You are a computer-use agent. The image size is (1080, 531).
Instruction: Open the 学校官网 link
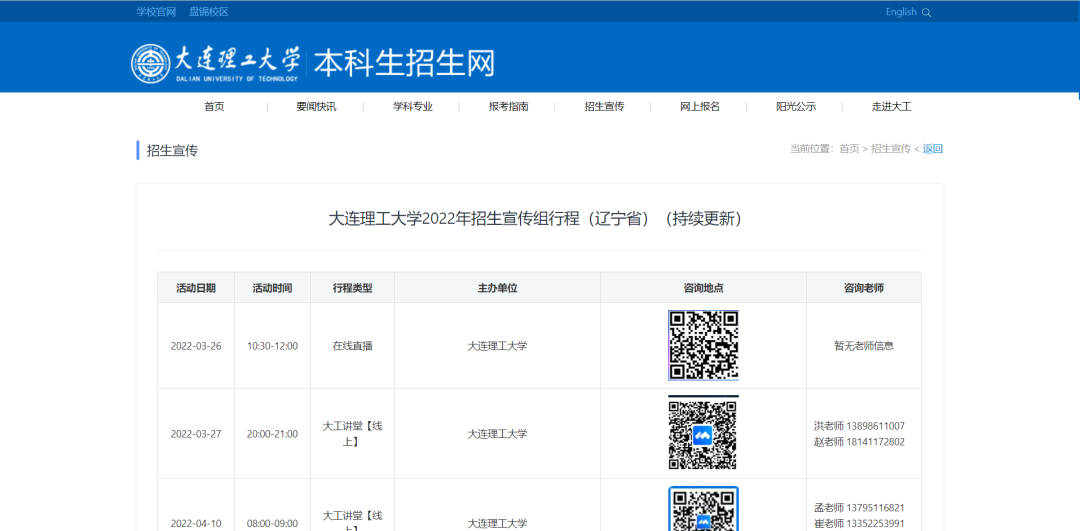point(156,12)
